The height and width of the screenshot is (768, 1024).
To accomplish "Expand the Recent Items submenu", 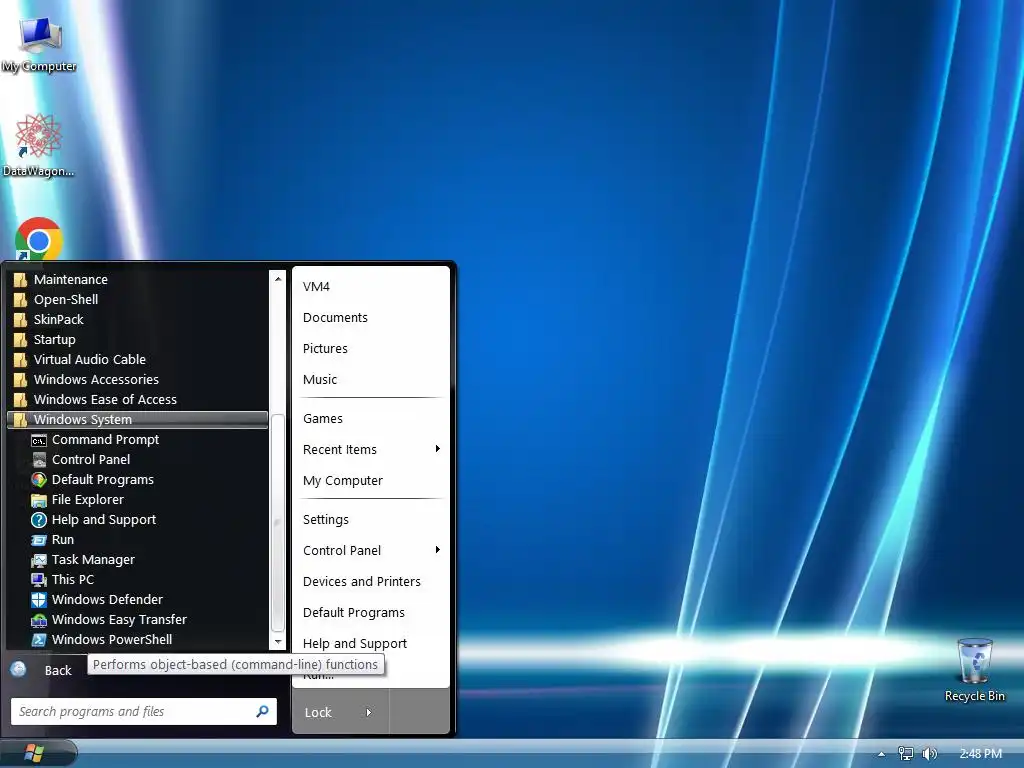I will tap(370, 449).
